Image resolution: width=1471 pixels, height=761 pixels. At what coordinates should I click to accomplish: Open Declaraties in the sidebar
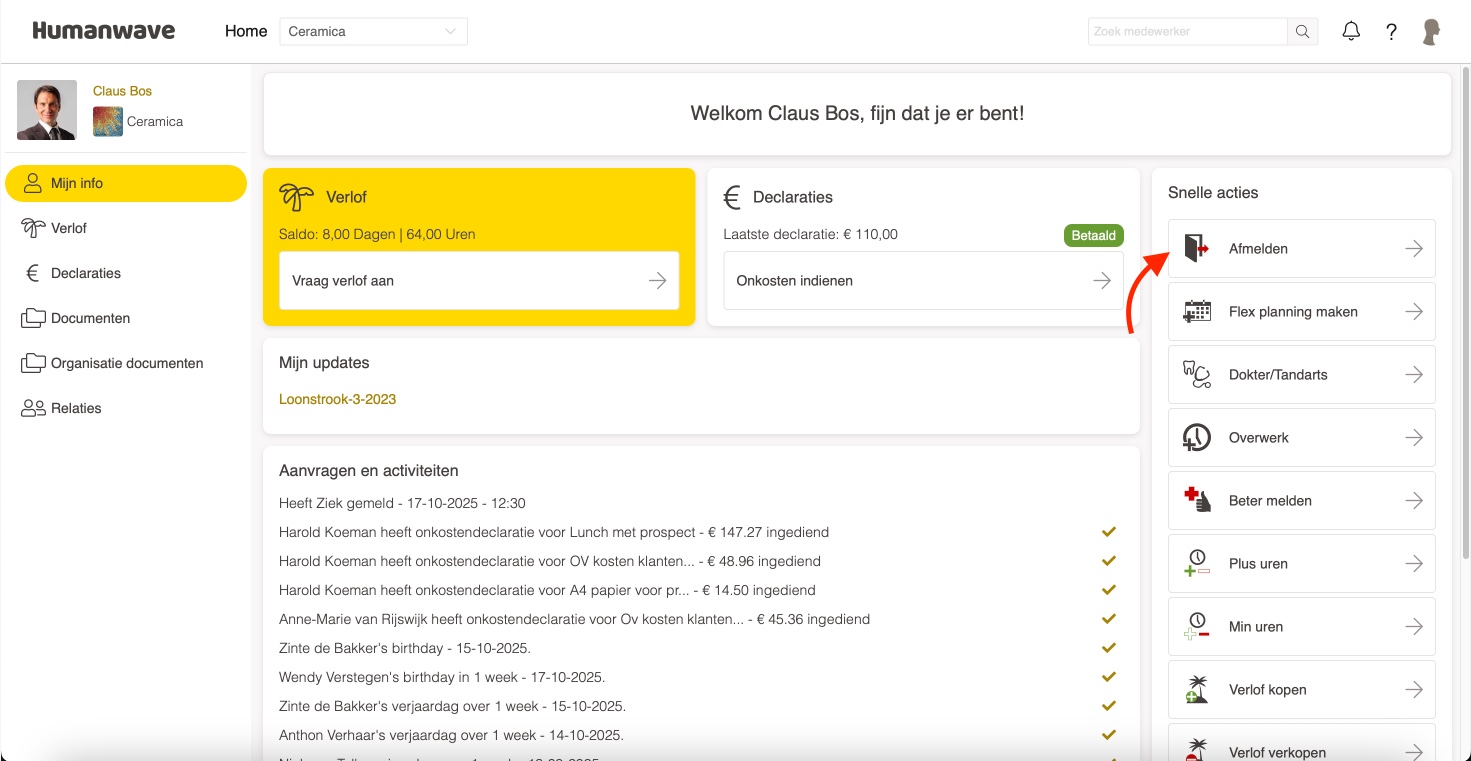[85, 273]
